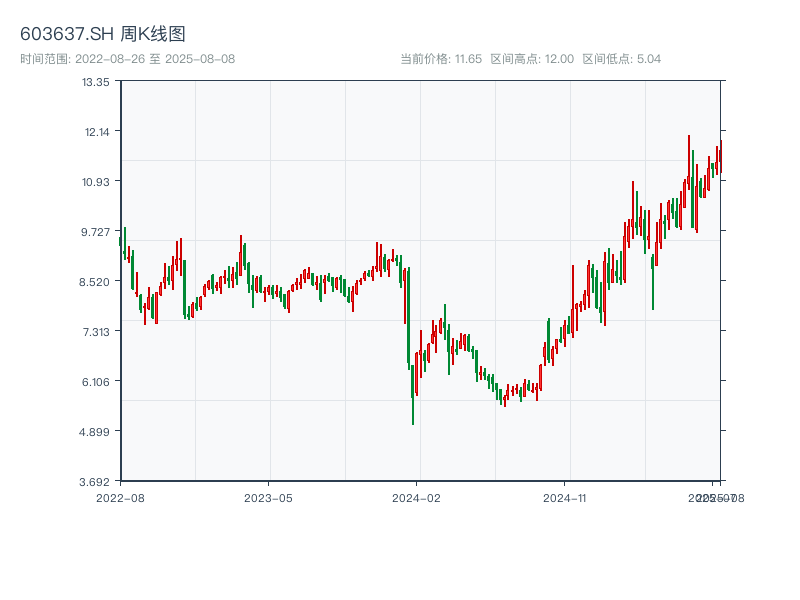Click the 2024-11 x-axis date label

(x=565, y=497)
